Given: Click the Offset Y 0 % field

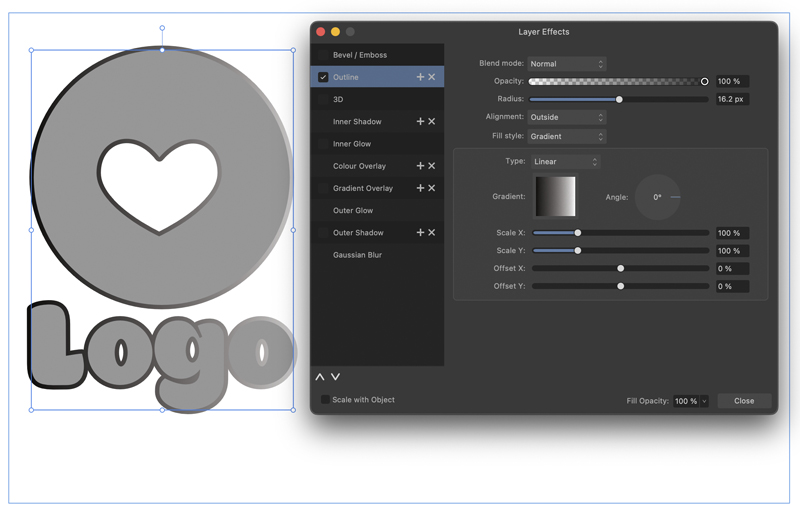Looking at the screenshot, I should coord(732,287).
